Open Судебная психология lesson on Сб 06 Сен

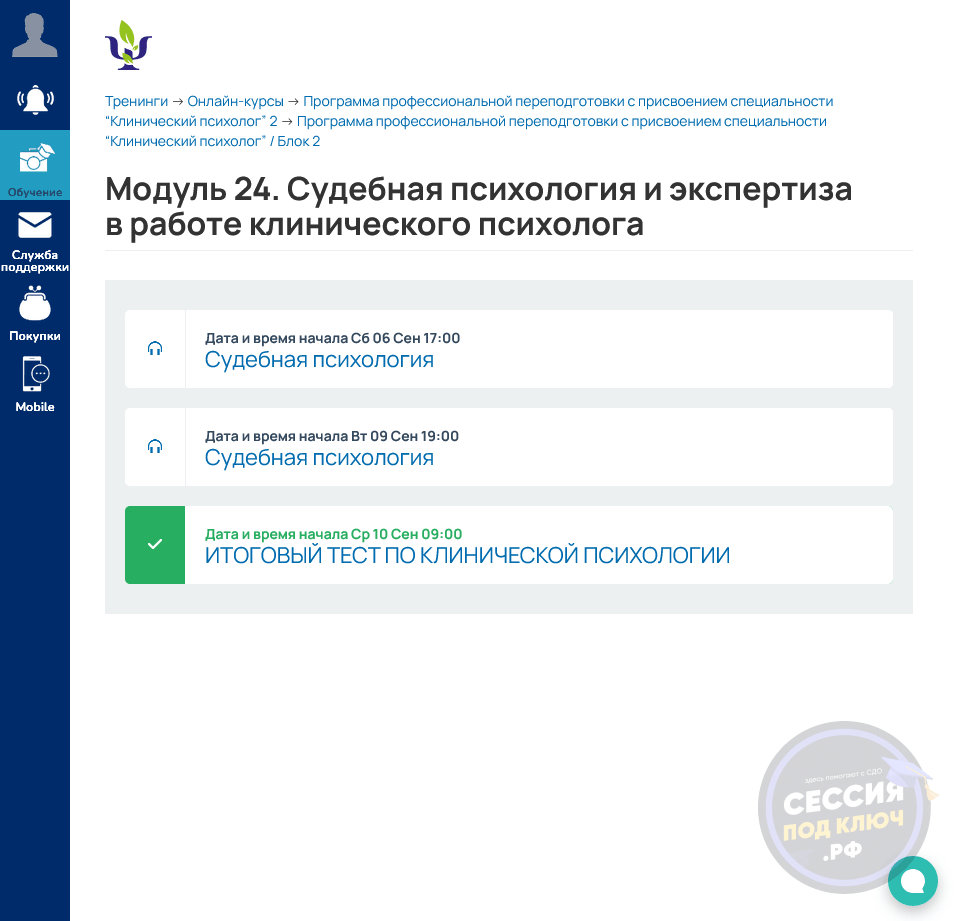point(319,360)
